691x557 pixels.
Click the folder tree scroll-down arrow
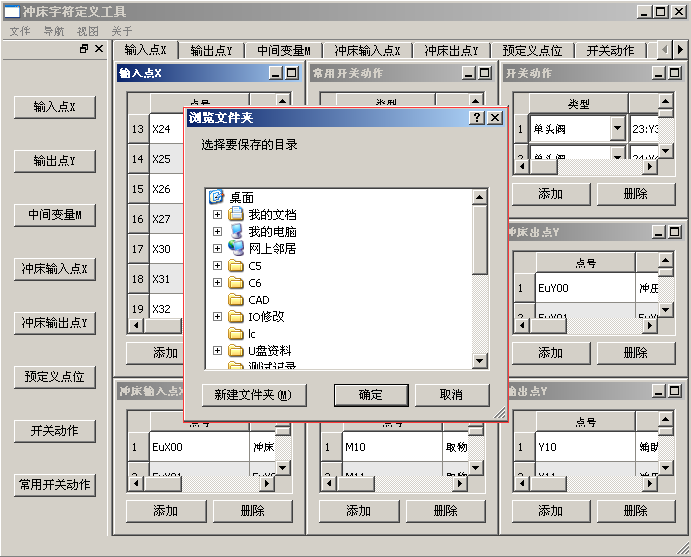(479, 361)
